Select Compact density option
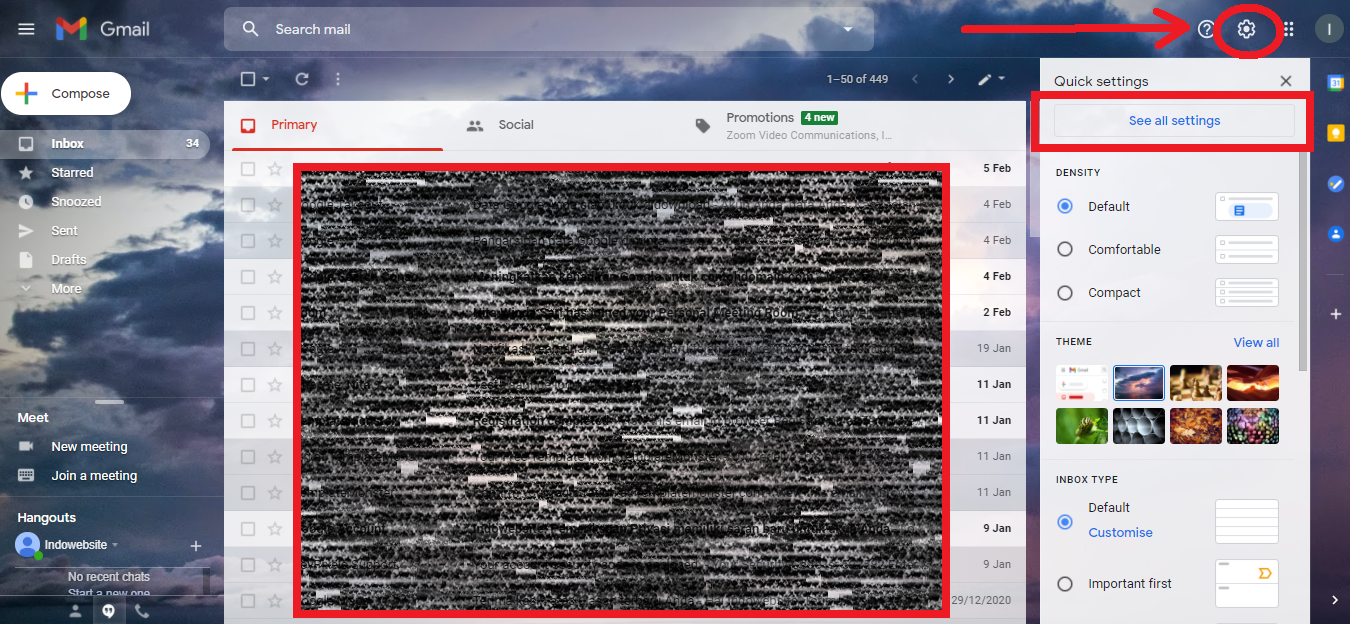This screenshot has height=624, width=1350. [x=1065, y=293]
